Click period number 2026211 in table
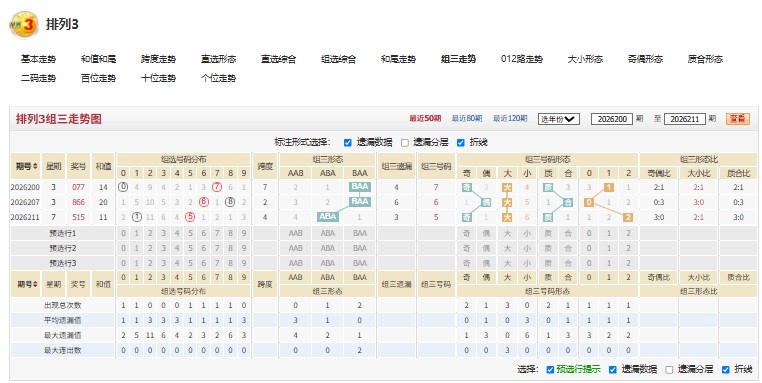Image resolution: width=762 pixels, height=383 pixels. pos(25,217)
